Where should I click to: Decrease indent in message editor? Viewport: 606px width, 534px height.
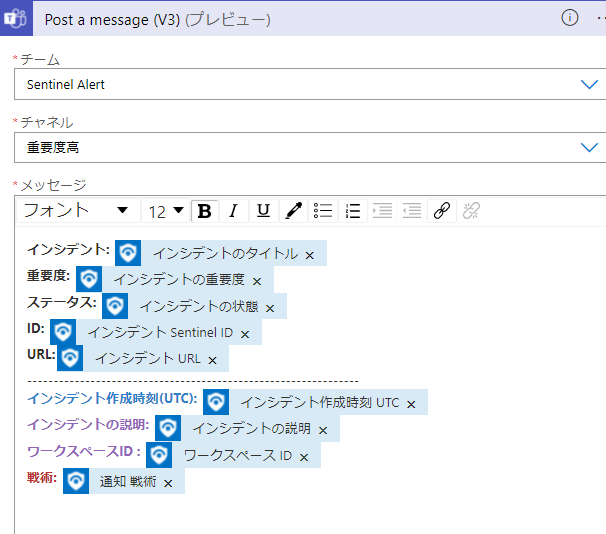[x=412, y=211]
